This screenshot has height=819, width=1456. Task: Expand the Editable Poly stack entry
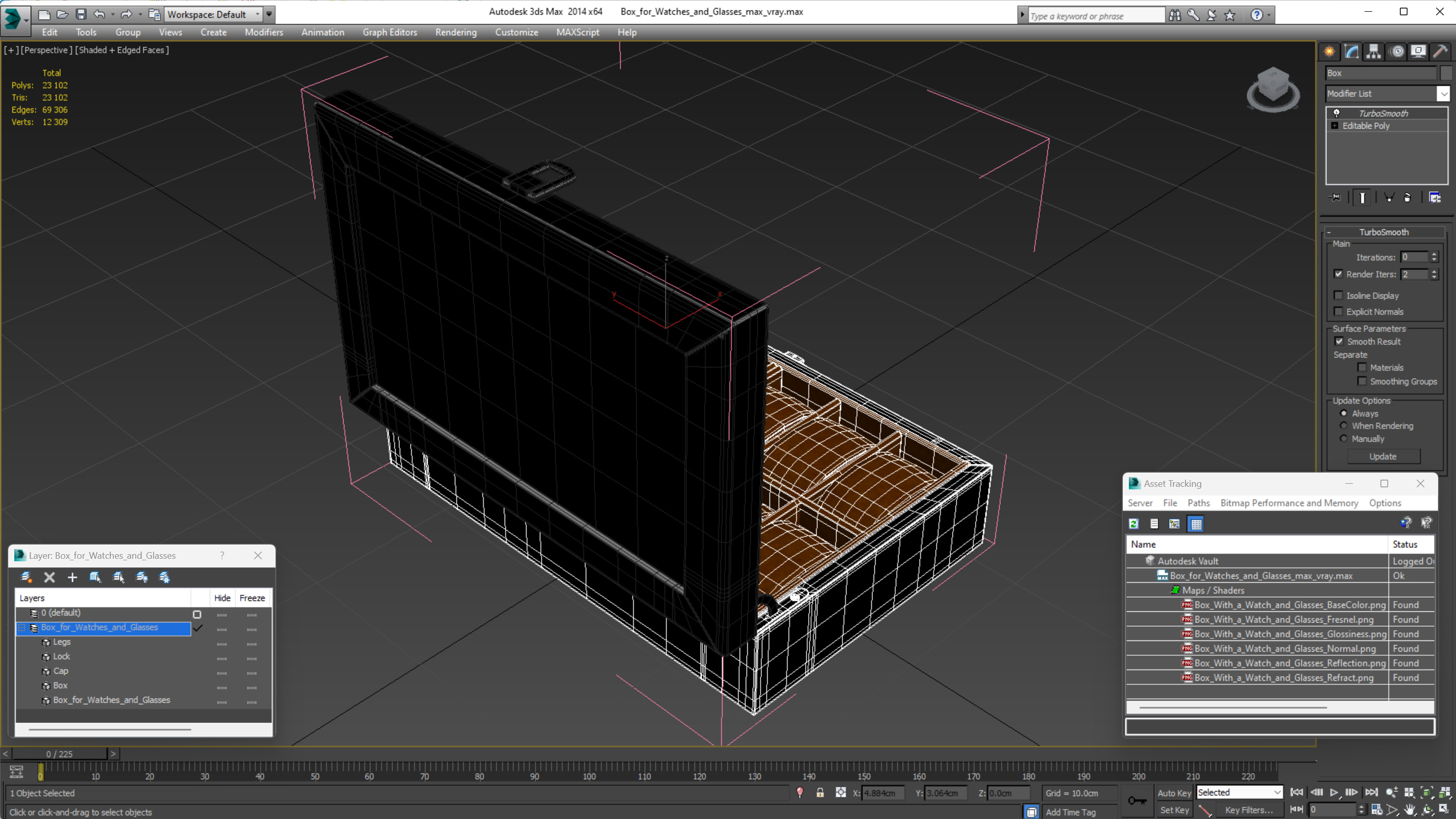[x=1335, y=126]
